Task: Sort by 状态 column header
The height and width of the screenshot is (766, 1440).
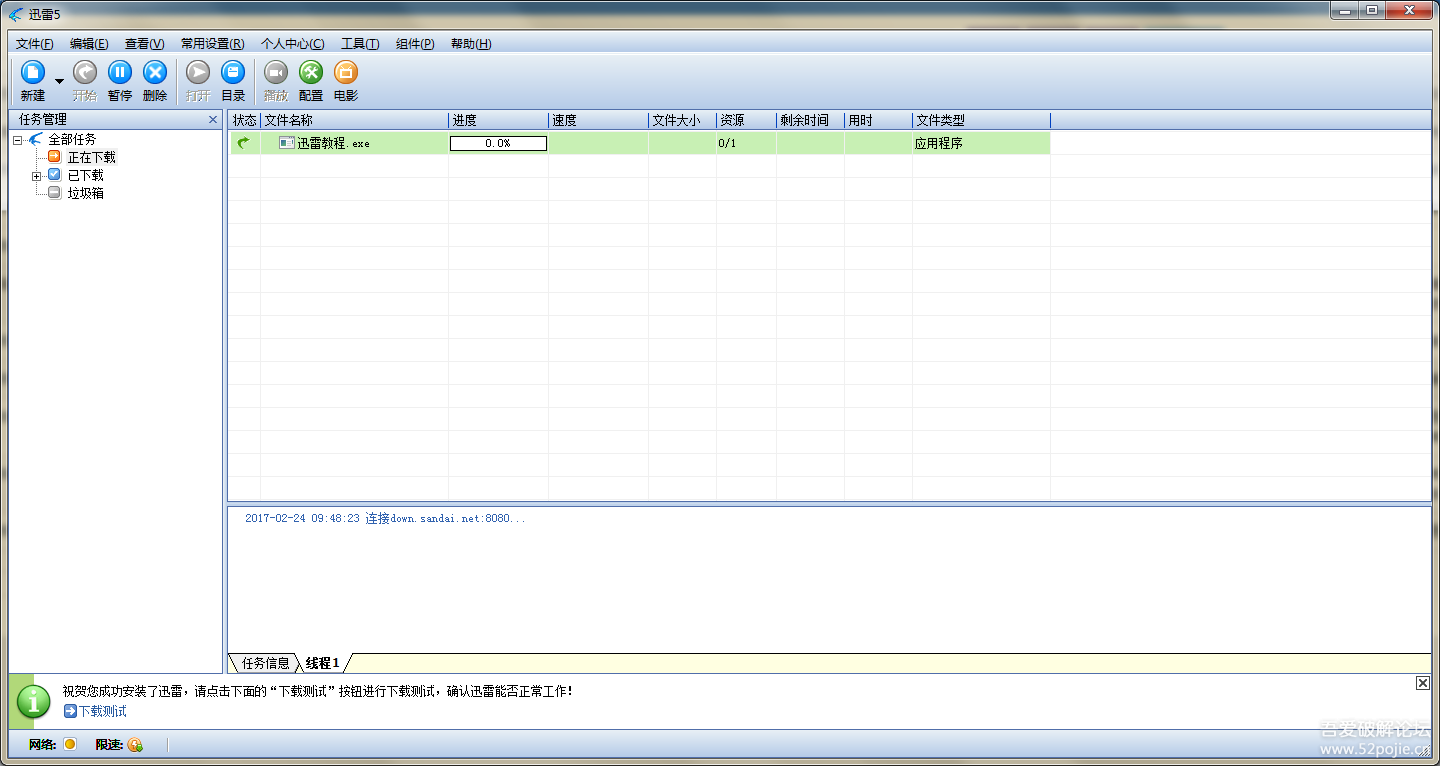Action: 244,120
